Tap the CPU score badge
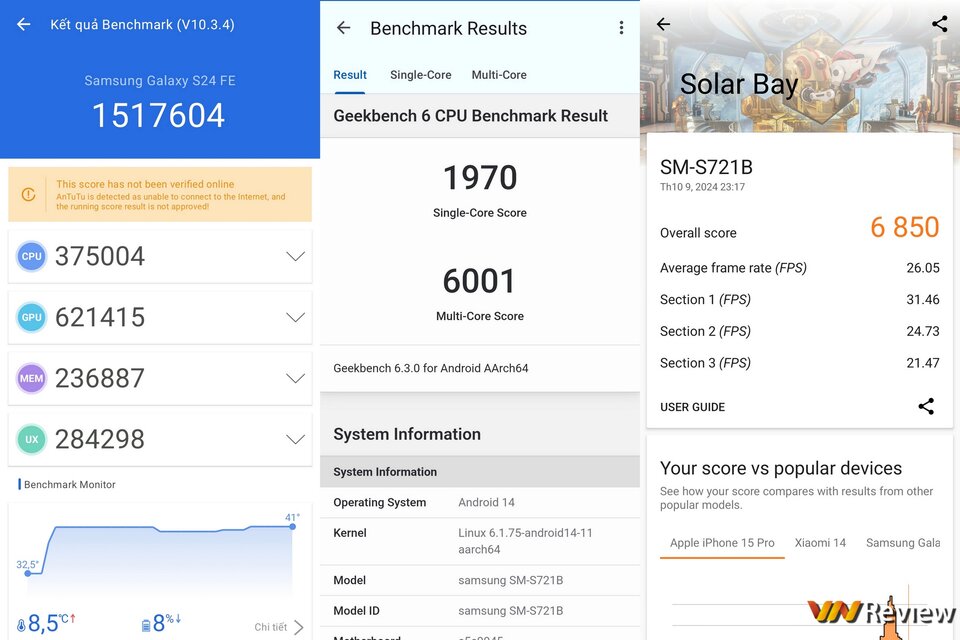Viewport: 960px width, 640px height. point(31,256)
